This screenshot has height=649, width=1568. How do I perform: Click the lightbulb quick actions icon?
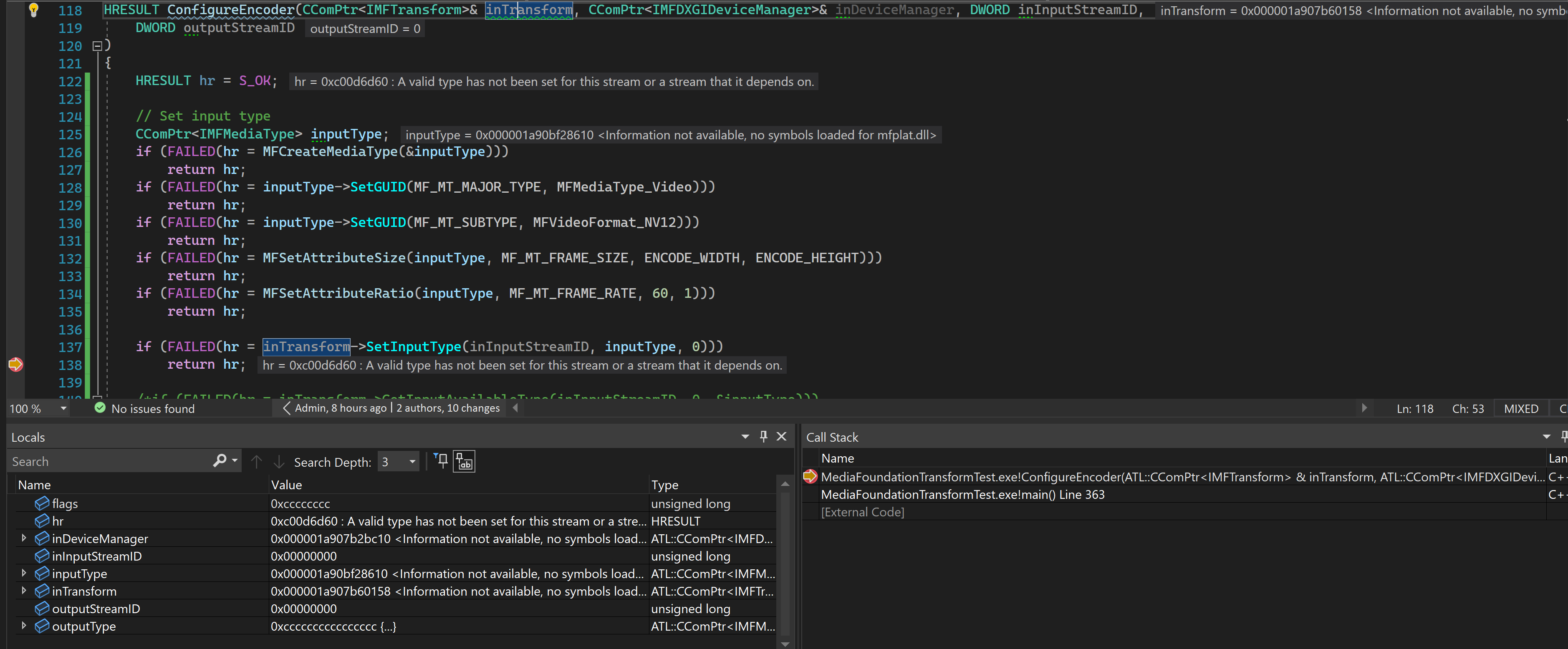click(33, 10)
